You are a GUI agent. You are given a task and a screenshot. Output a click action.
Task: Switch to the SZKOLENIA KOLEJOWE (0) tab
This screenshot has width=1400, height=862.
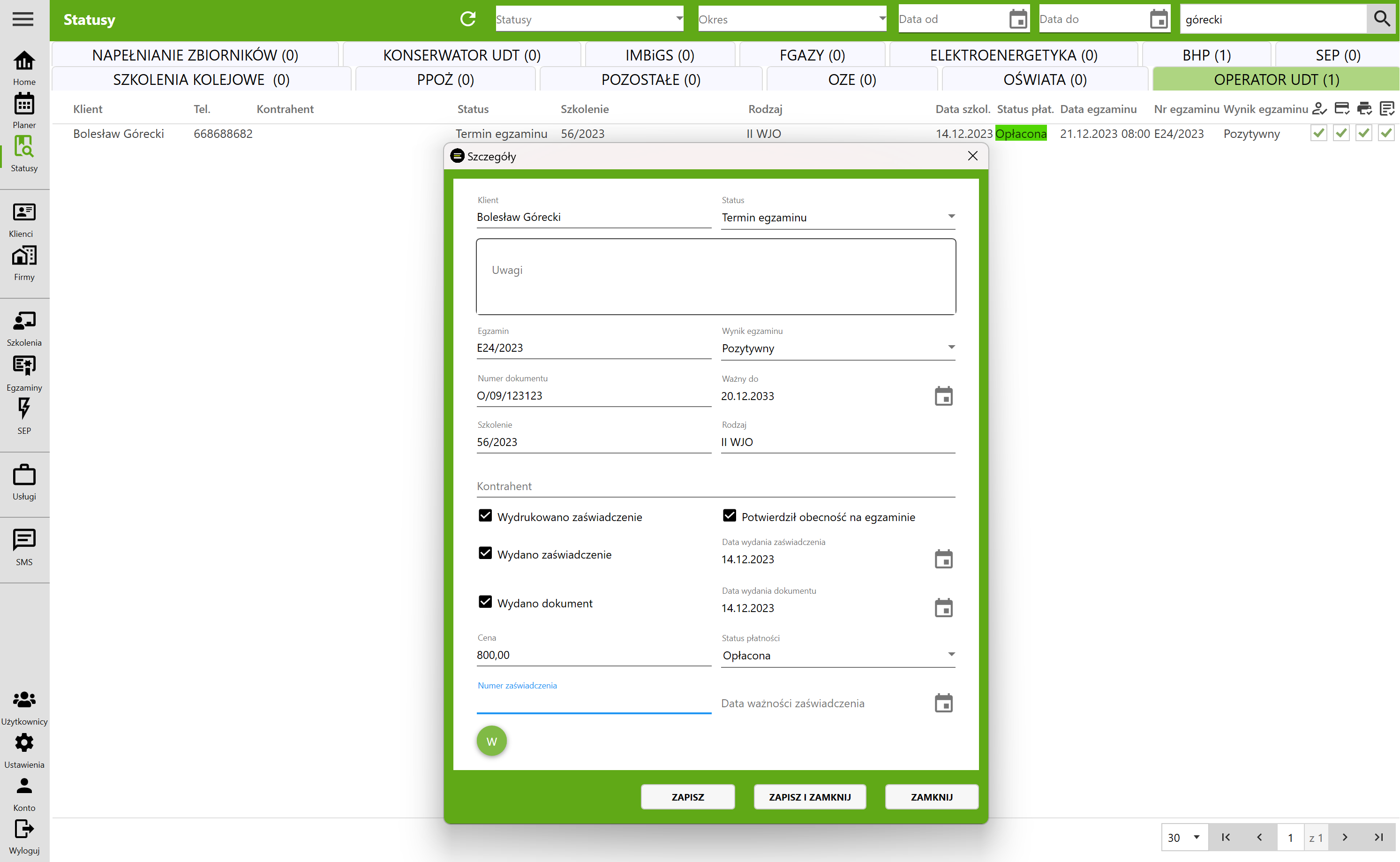click(201, 80)
